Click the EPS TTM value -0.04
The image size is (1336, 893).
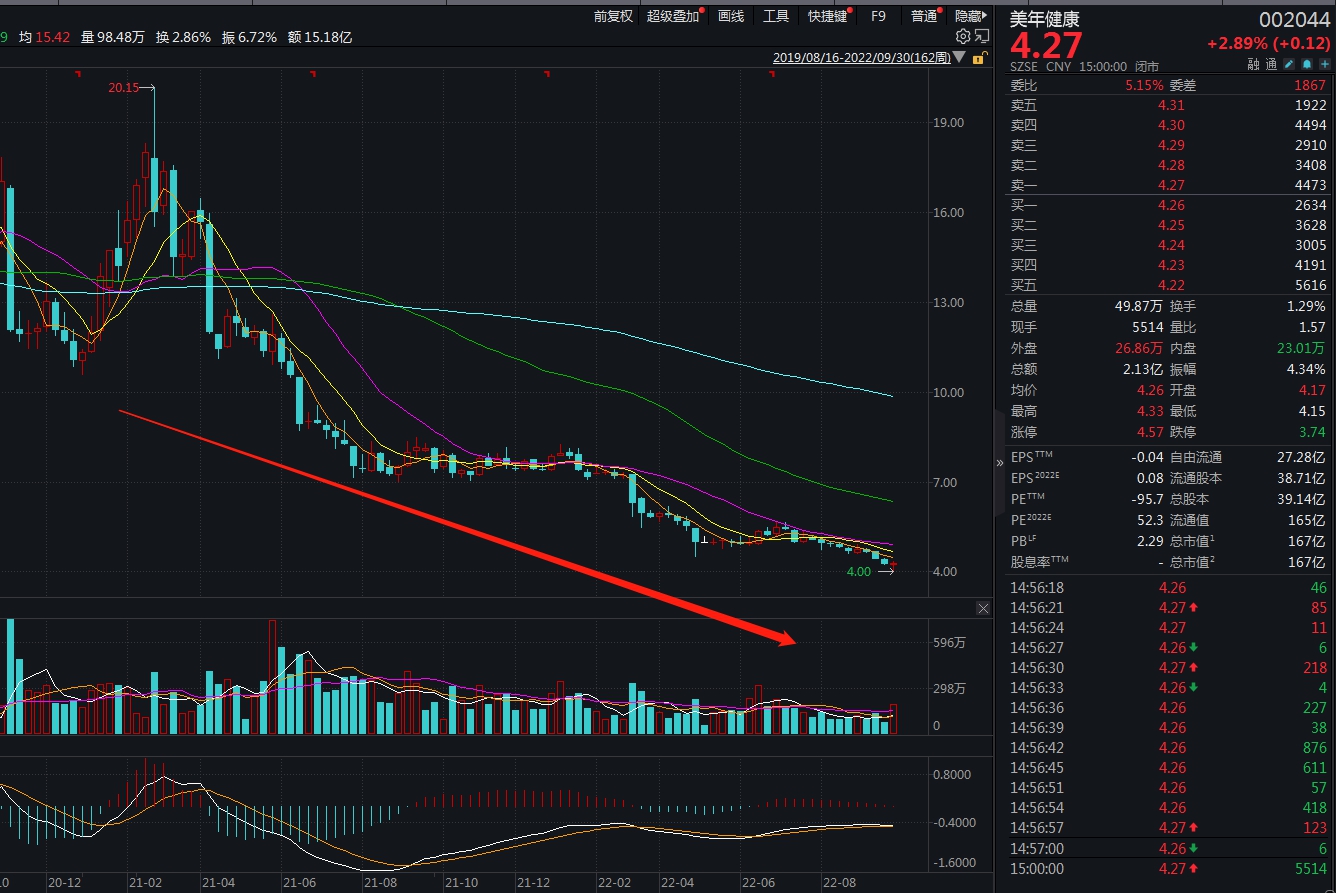click(1147, 457)
